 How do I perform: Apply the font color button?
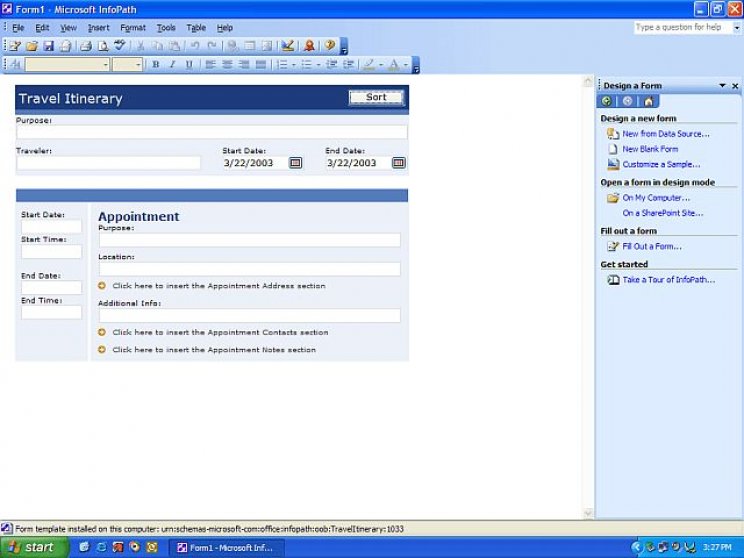[394, 65]
